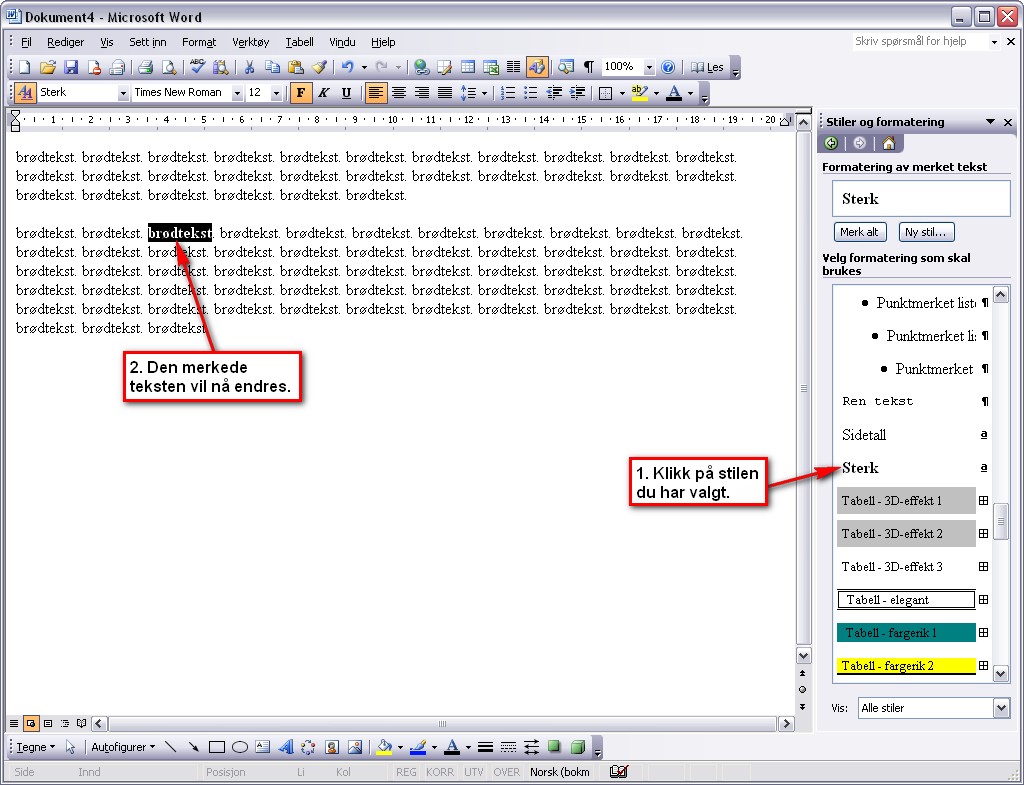Click the Save floppy disk icon
Screen dimensions: 1024x785
tap(71, 67)
